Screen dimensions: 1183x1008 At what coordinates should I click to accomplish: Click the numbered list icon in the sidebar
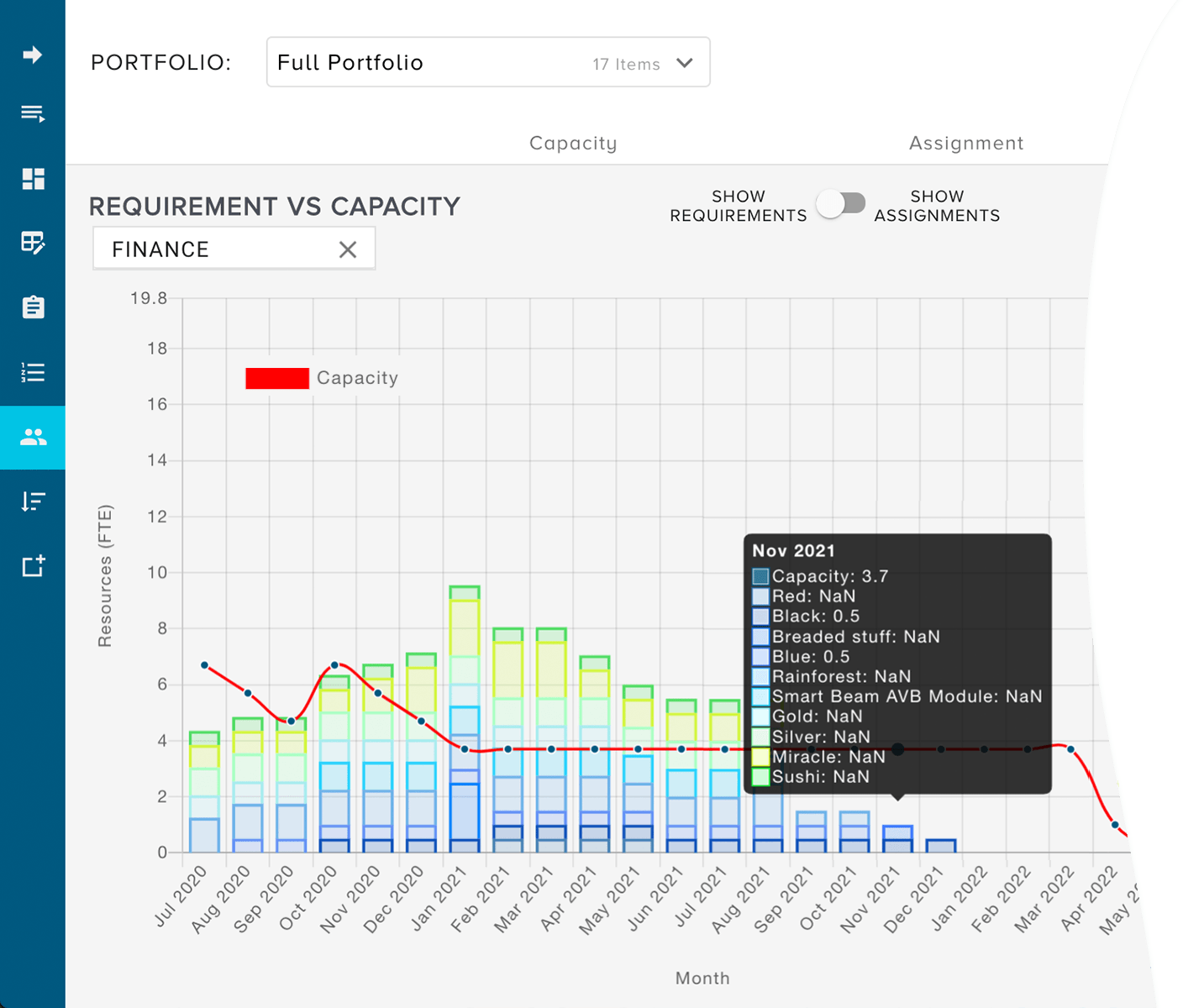pyautogui.click(x=33, y=372)
